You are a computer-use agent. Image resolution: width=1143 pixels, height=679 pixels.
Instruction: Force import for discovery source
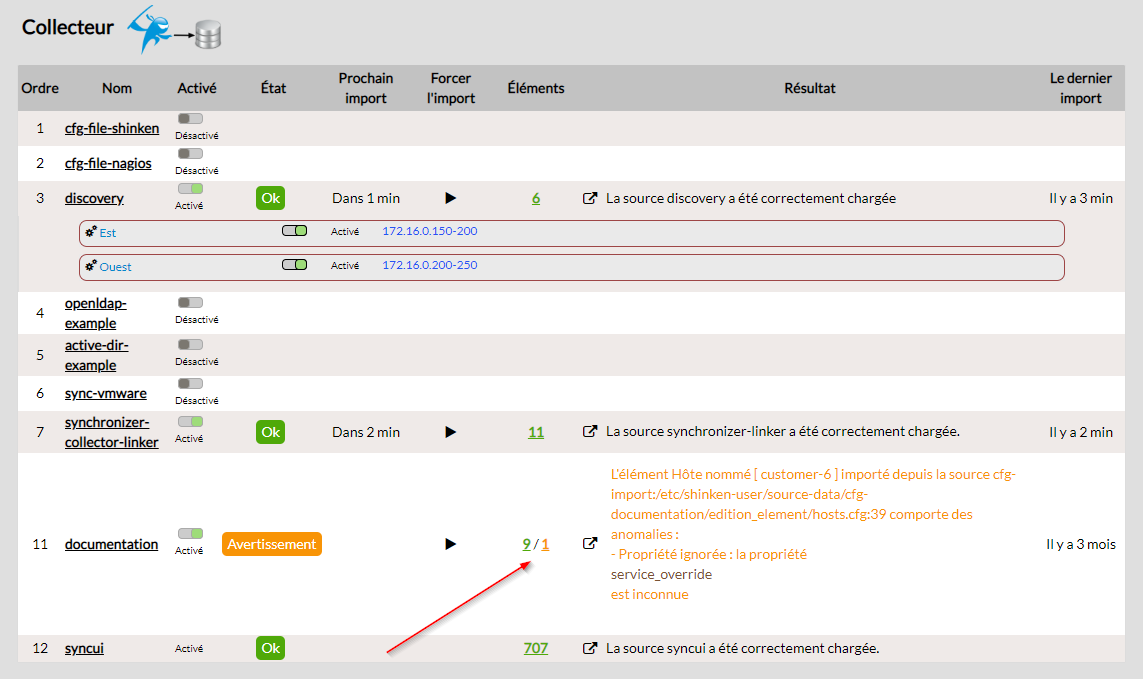click(x=450, y=198)
